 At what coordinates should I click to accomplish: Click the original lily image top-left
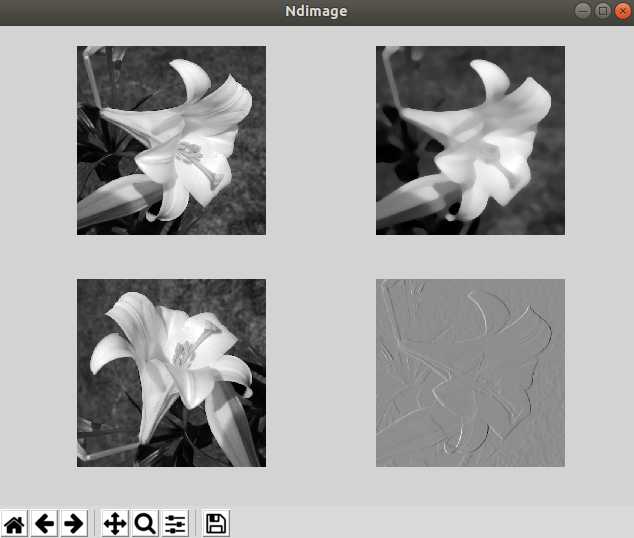tap(171, 140)
